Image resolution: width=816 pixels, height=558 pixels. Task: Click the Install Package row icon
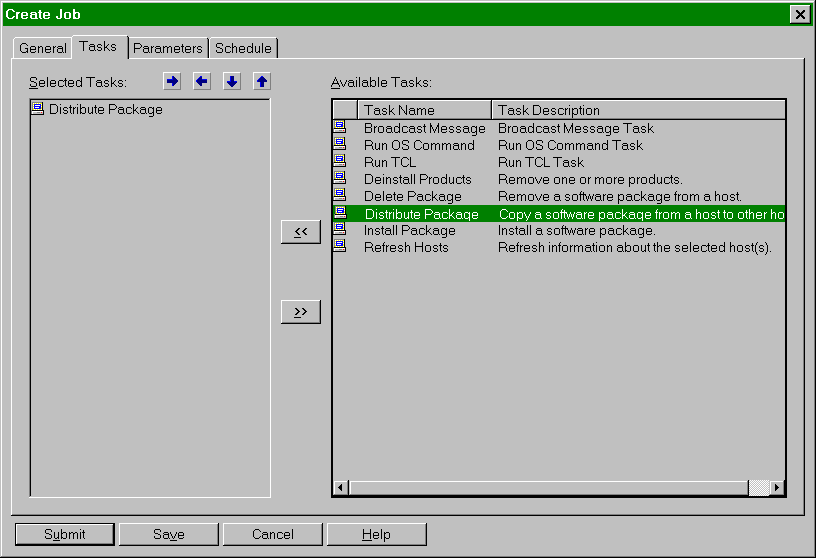(340, 229)
